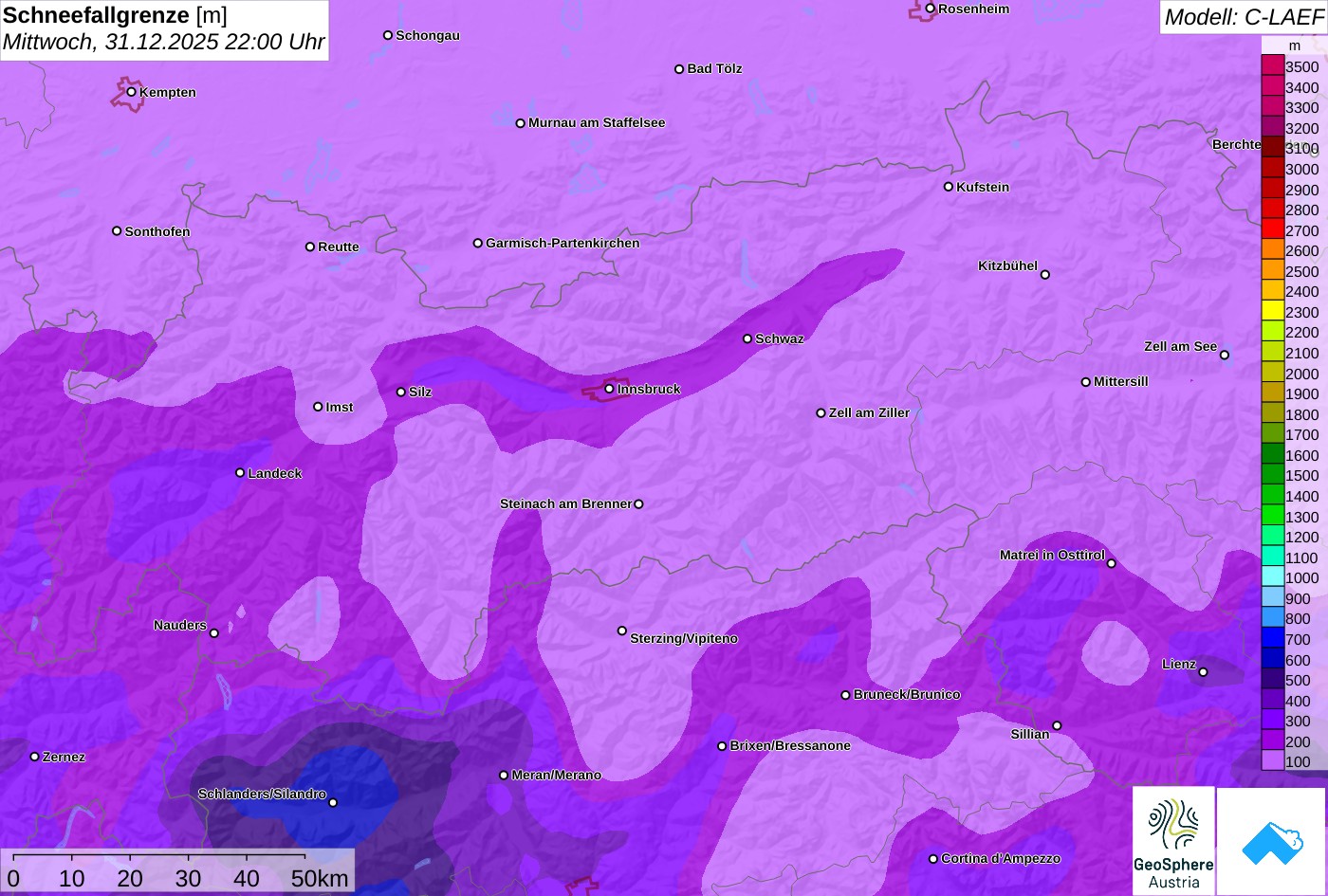Click the "Schneefallgrenze [m]" title
The width and height of the screenshot is (1328, 896).
(116, 16)
